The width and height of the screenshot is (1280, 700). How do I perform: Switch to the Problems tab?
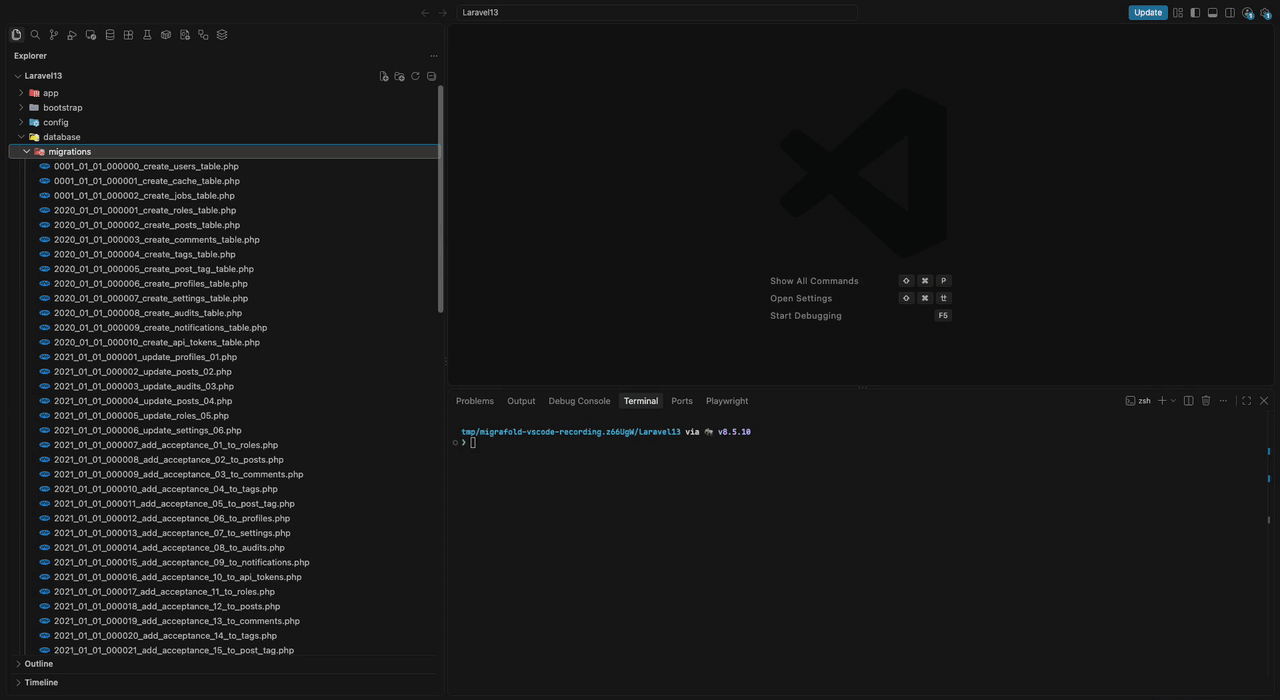(475, 401)
